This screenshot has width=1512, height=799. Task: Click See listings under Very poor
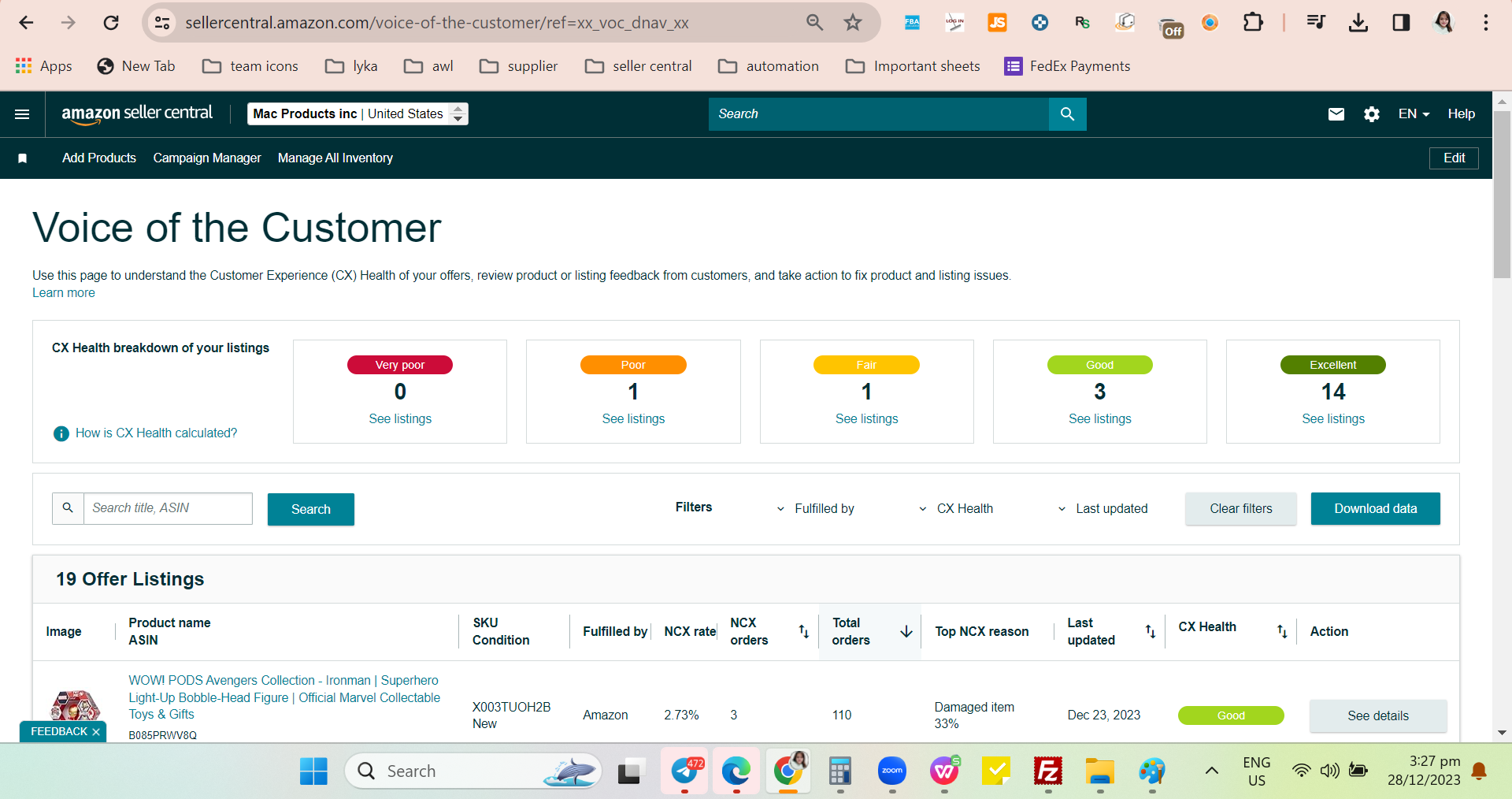[x=400, y=419]
